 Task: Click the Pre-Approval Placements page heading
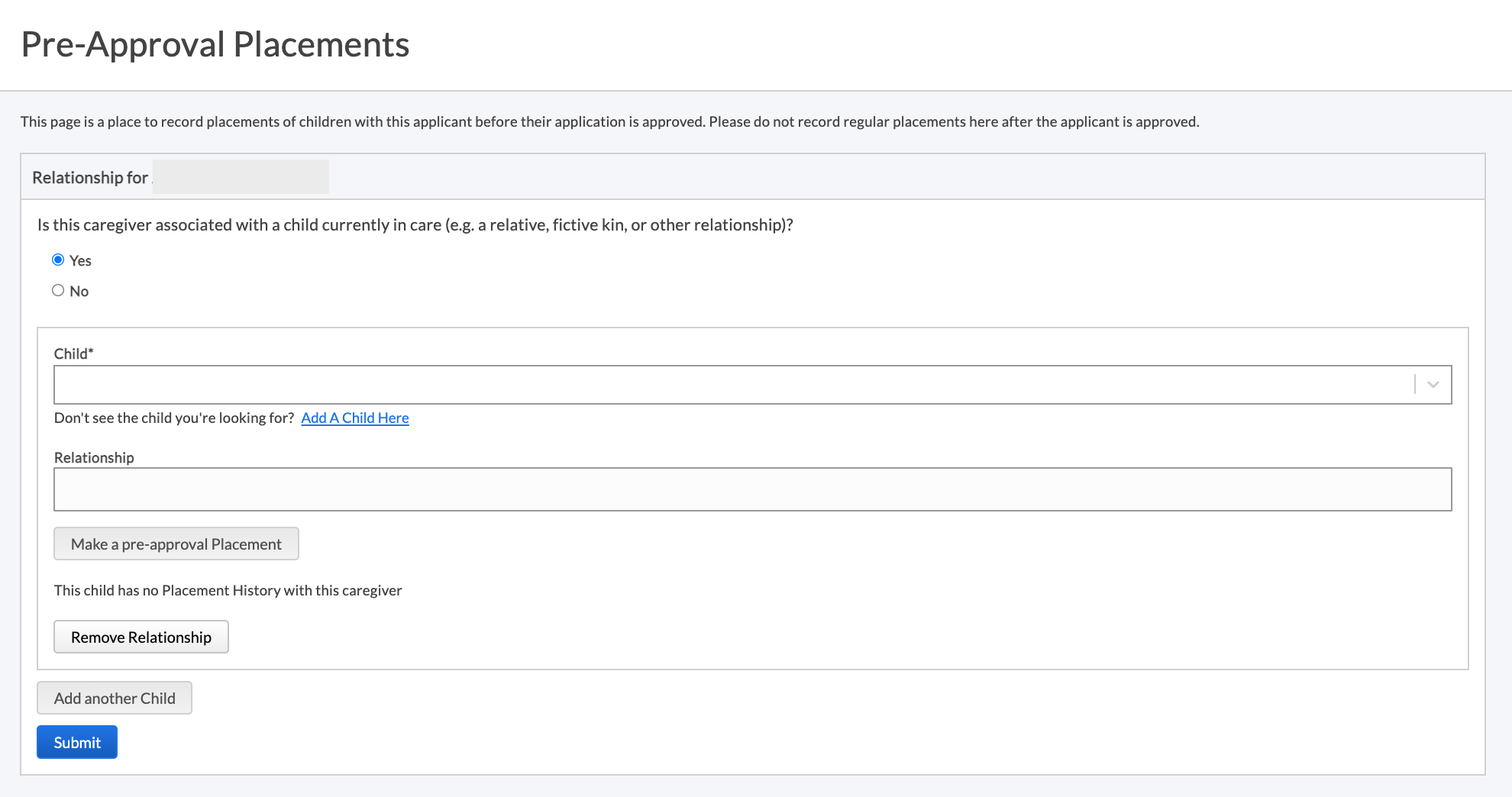[x=215, y=44]
